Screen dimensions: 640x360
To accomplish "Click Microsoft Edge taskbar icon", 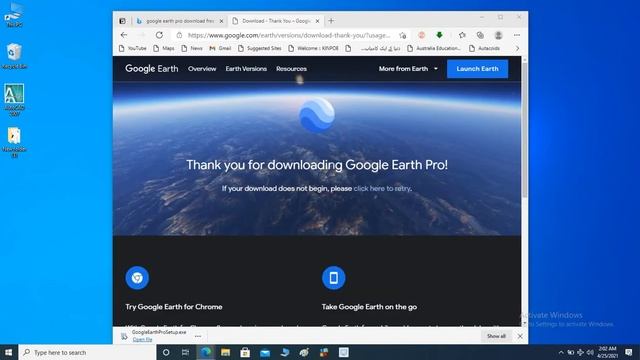I will pos(206,352).
